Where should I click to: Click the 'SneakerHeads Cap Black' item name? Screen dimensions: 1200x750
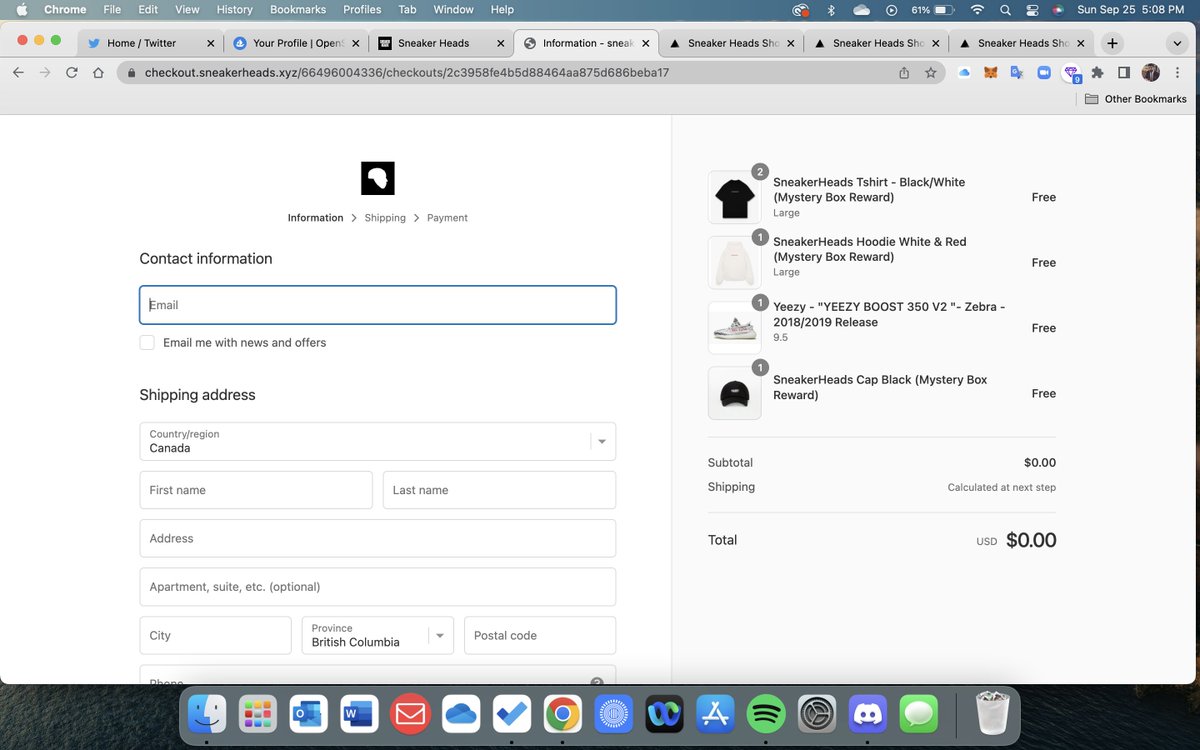[x=880, y=387]
